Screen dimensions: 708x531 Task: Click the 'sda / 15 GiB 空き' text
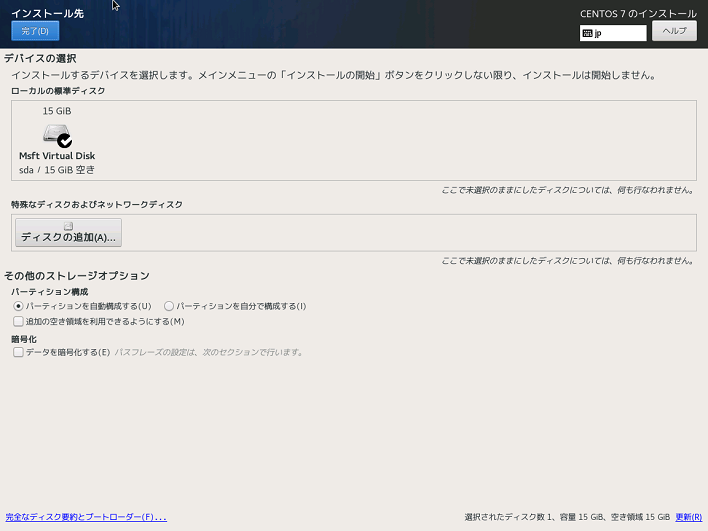pos(57,170)
